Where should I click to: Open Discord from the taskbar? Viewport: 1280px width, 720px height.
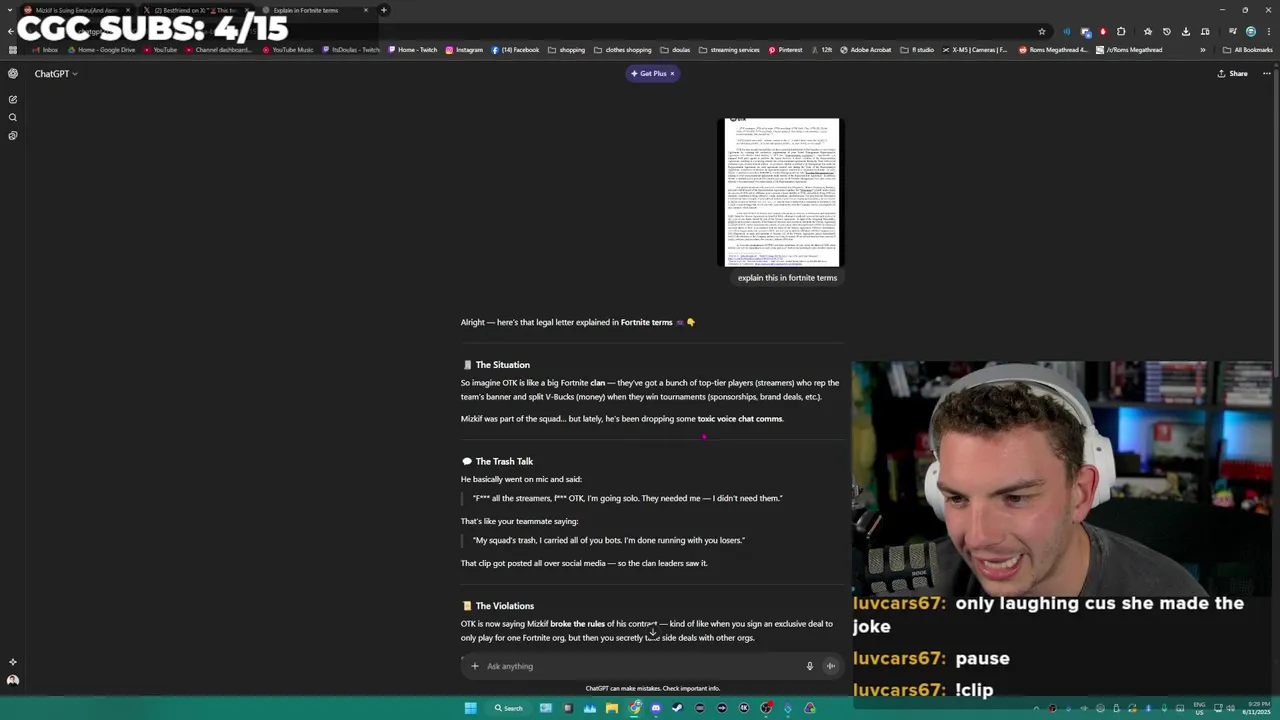656,708
